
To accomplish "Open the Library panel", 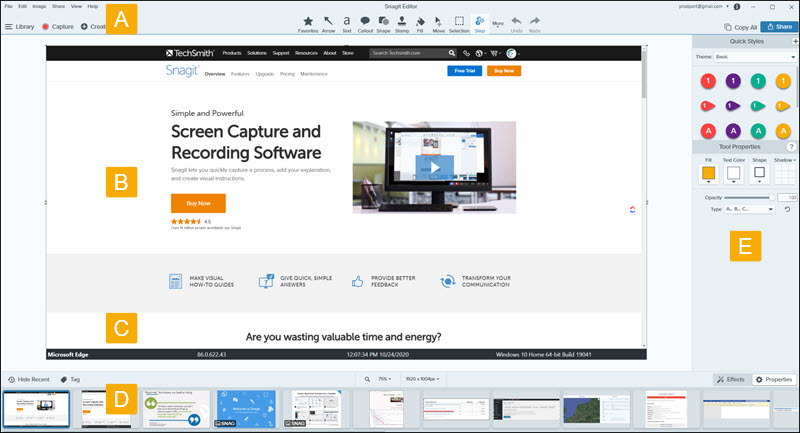I will tap(19, 27).
